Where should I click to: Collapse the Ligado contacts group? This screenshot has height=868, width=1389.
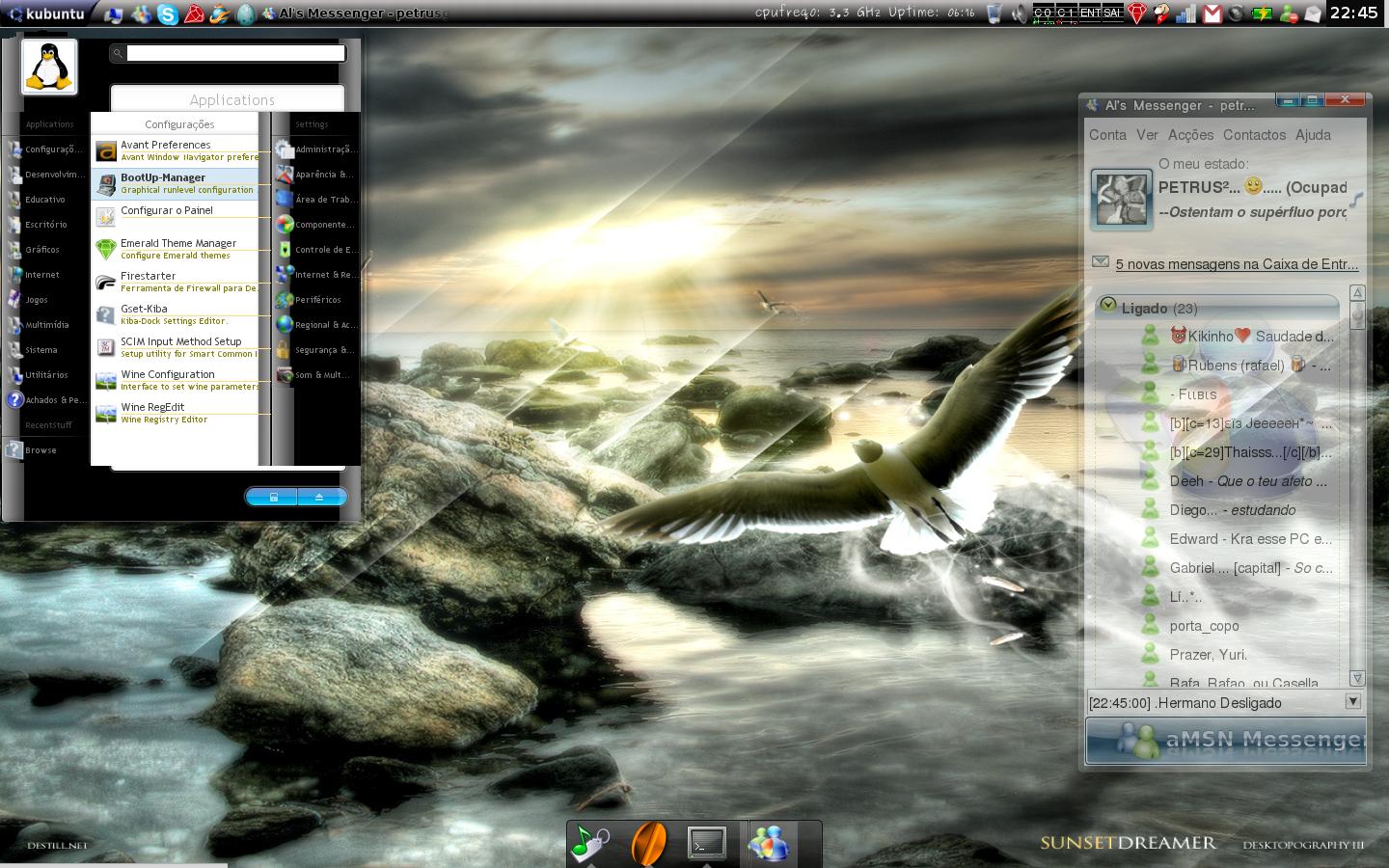(1108, 306)
